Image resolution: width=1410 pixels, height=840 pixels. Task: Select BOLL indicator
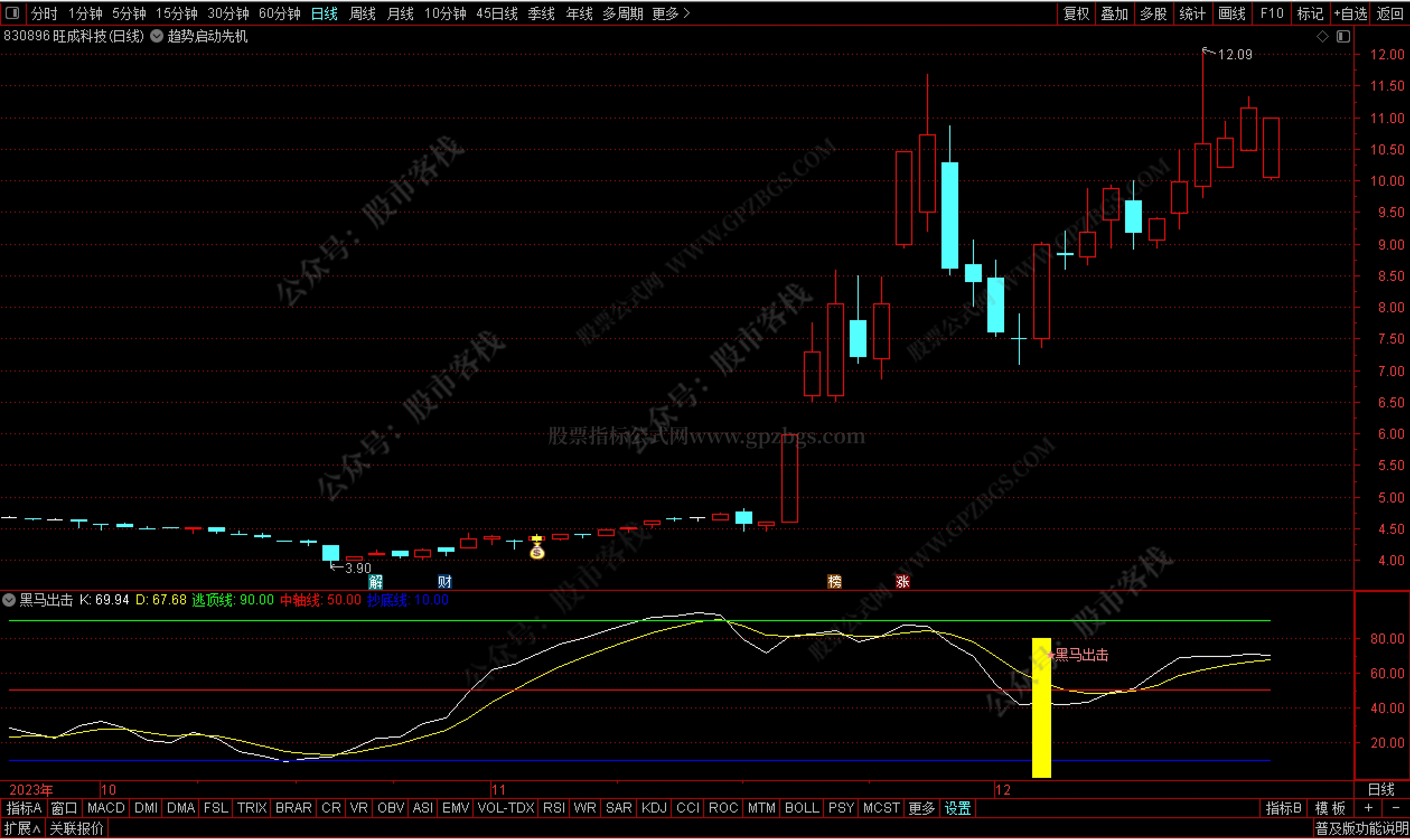coord(802,808)
